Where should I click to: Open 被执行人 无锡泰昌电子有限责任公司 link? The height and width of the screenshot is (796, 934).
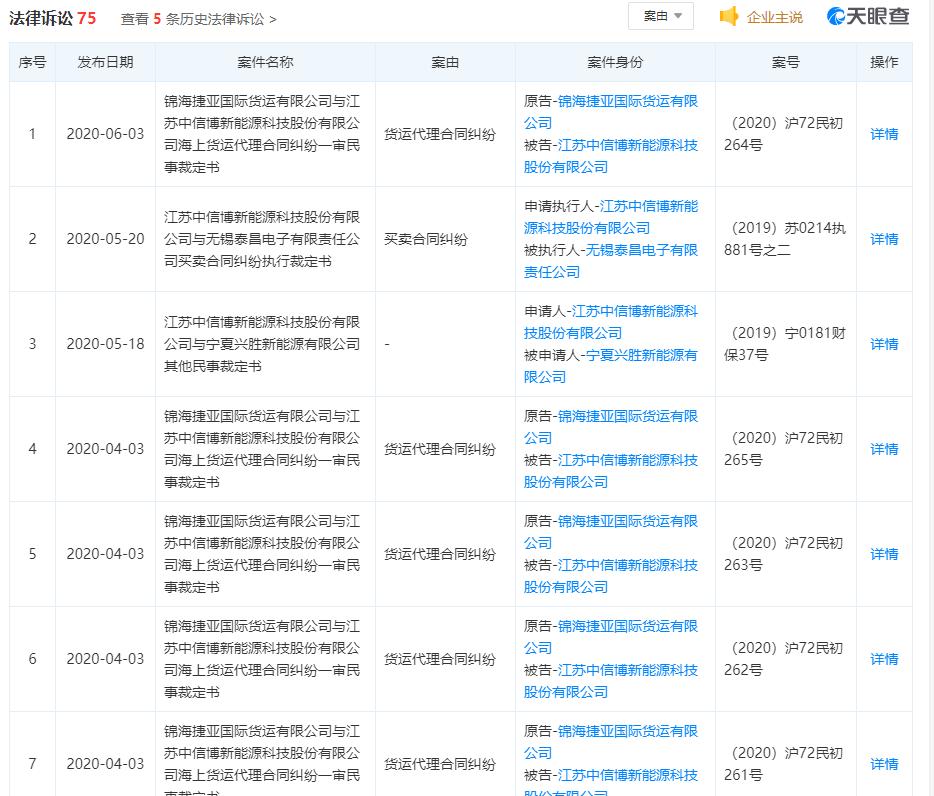(x=611, y=261)
